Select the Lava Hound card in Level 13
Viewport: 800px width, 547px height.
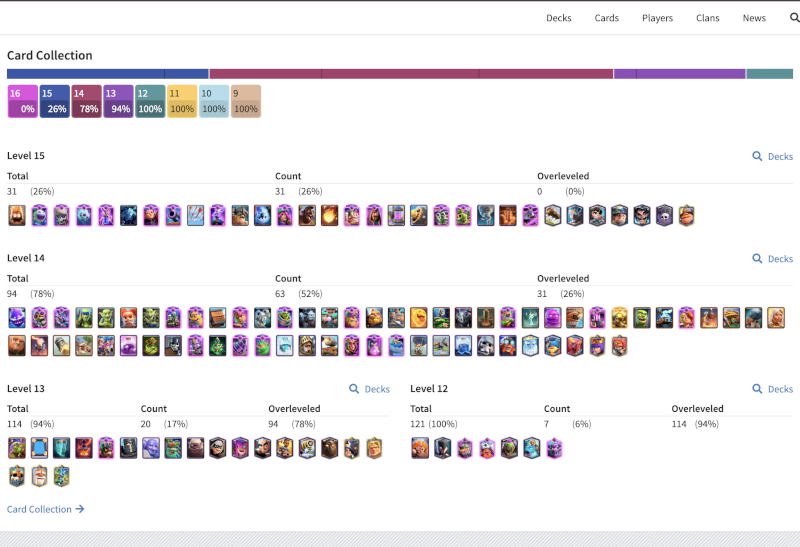click(330, 448)
